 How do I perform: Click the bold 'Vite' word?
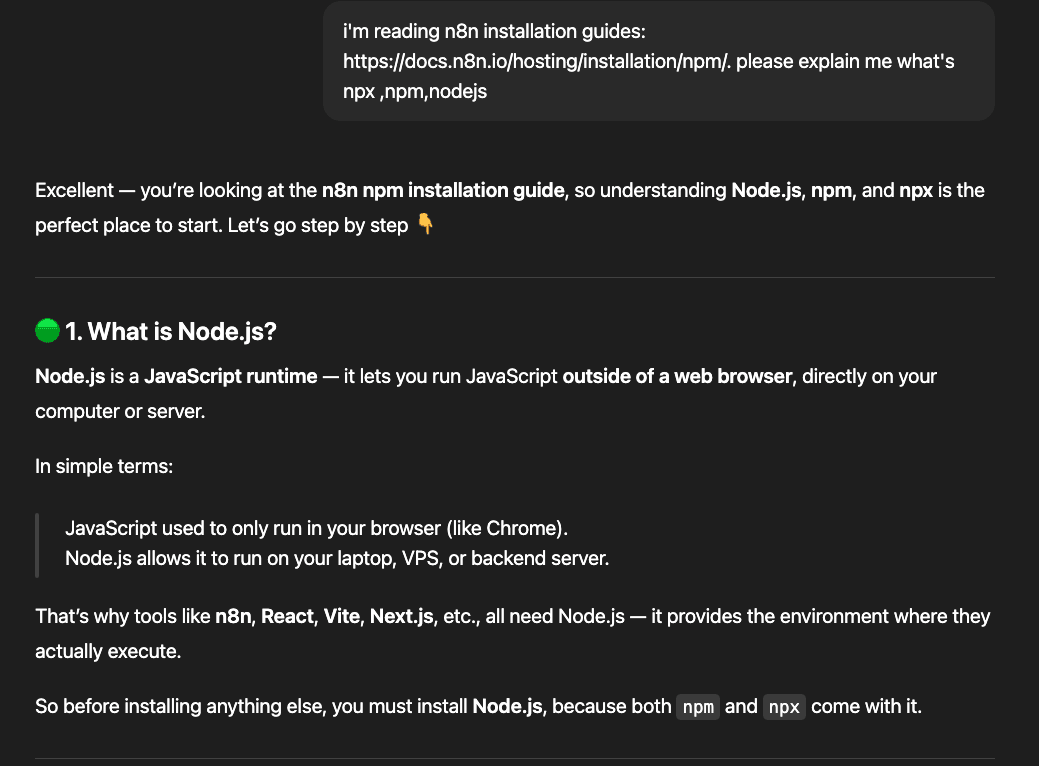(x=342, y=617)
